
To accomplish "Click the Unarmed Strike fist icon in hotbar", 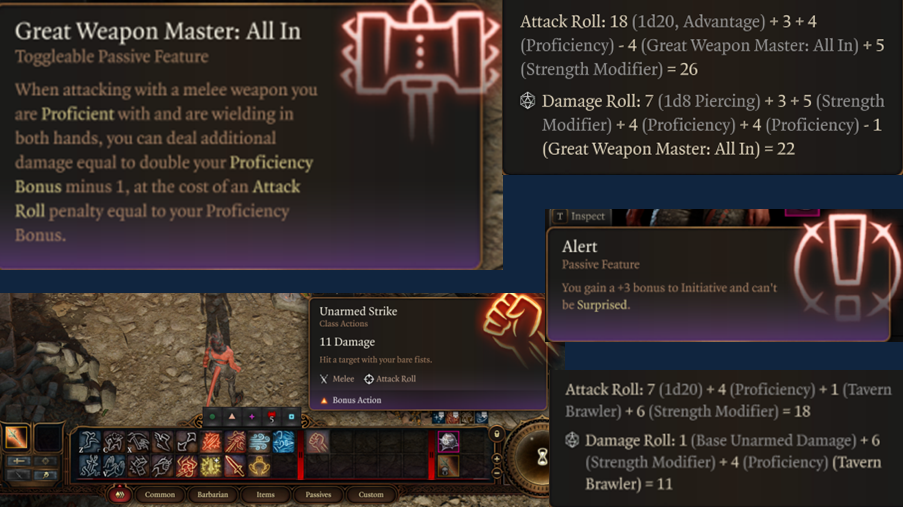I will pyautogui.click(x=317, y=441).
